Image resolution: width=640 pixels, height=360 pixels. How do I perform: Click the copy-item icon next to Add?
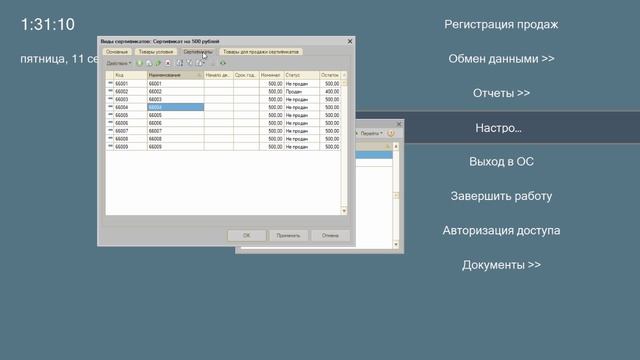[149, 63]
